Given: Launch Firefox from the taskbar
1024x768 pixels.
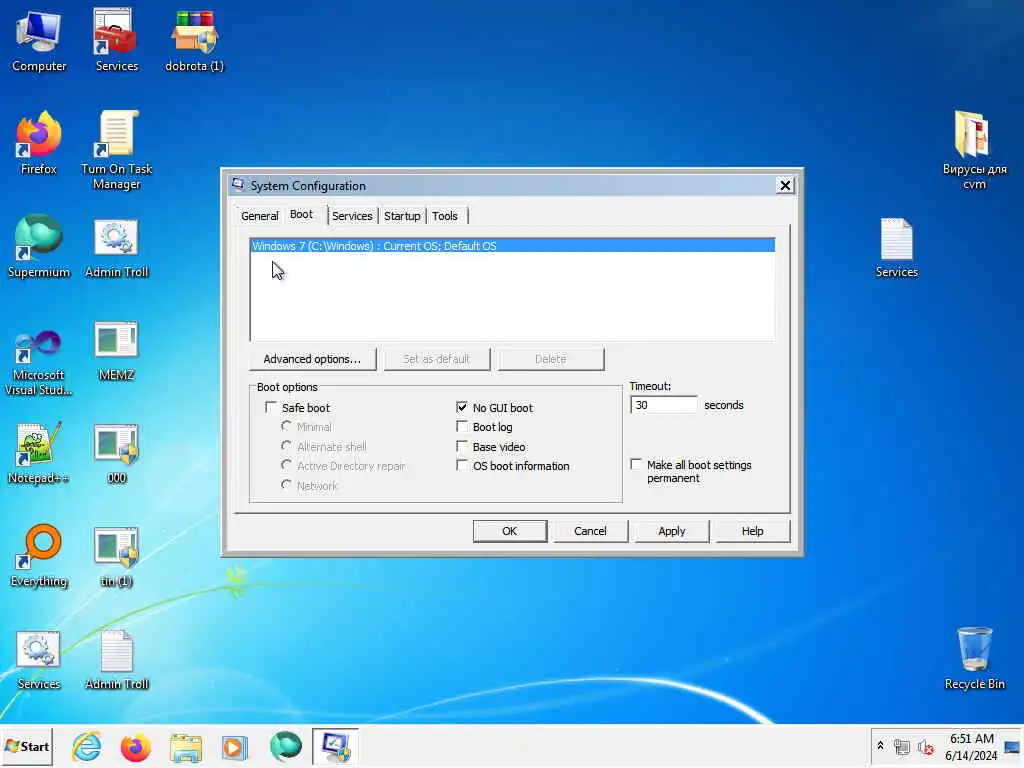Looking at the screenshot, I should tap(136, 746).
